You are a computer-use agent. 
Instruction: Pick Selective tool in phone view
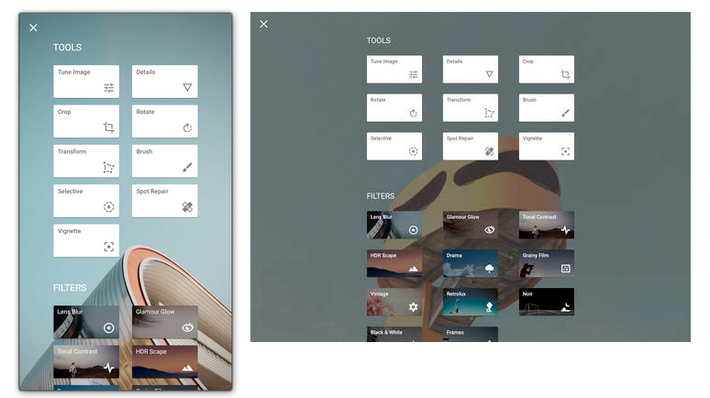point(86,201)
